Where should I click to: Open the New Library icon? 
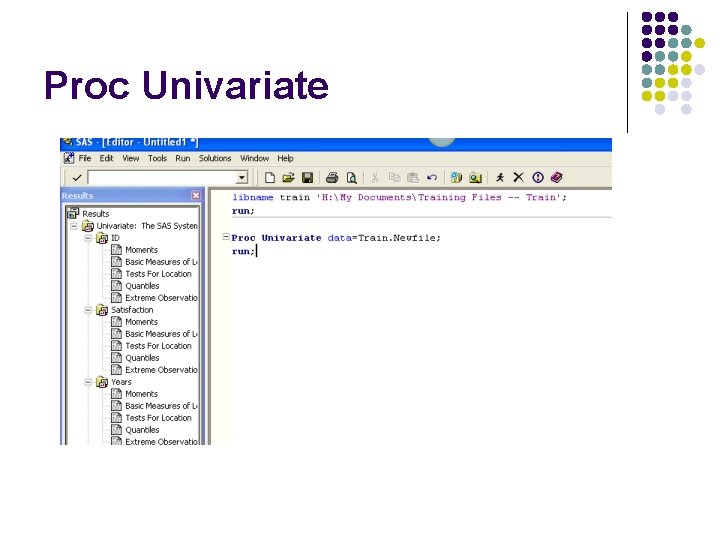coord(456,178)
